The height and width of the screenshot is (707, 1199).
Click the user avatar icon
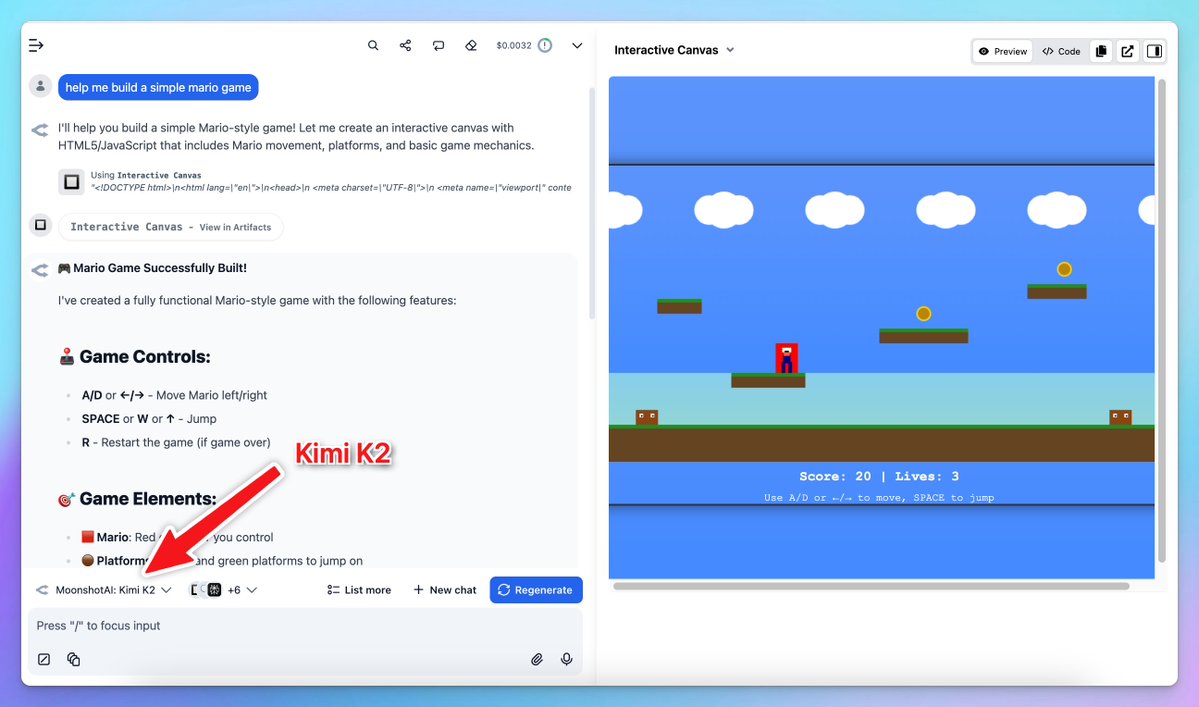(x=41, y=86)
